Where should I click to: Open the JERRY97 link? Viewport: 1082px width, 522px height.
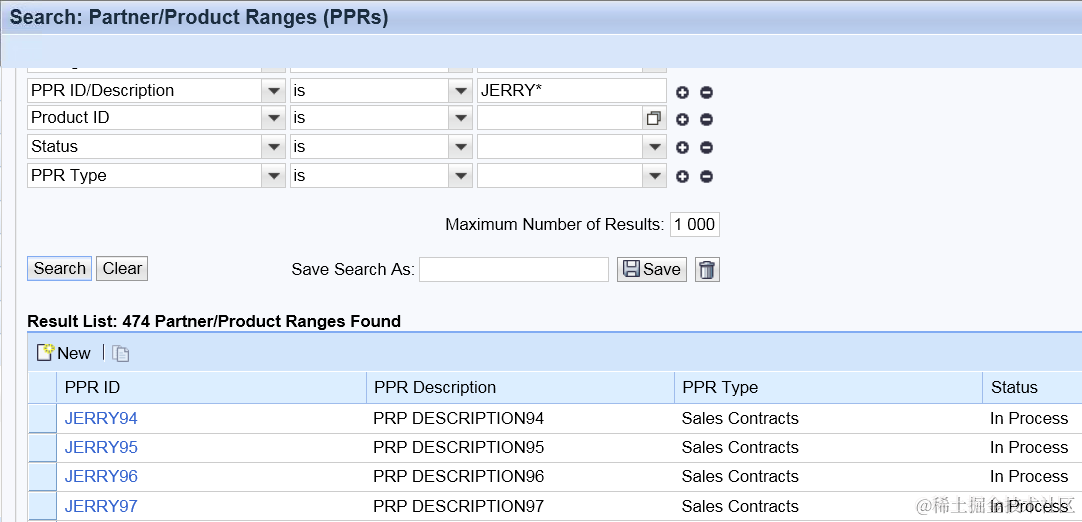pos(101,506)
